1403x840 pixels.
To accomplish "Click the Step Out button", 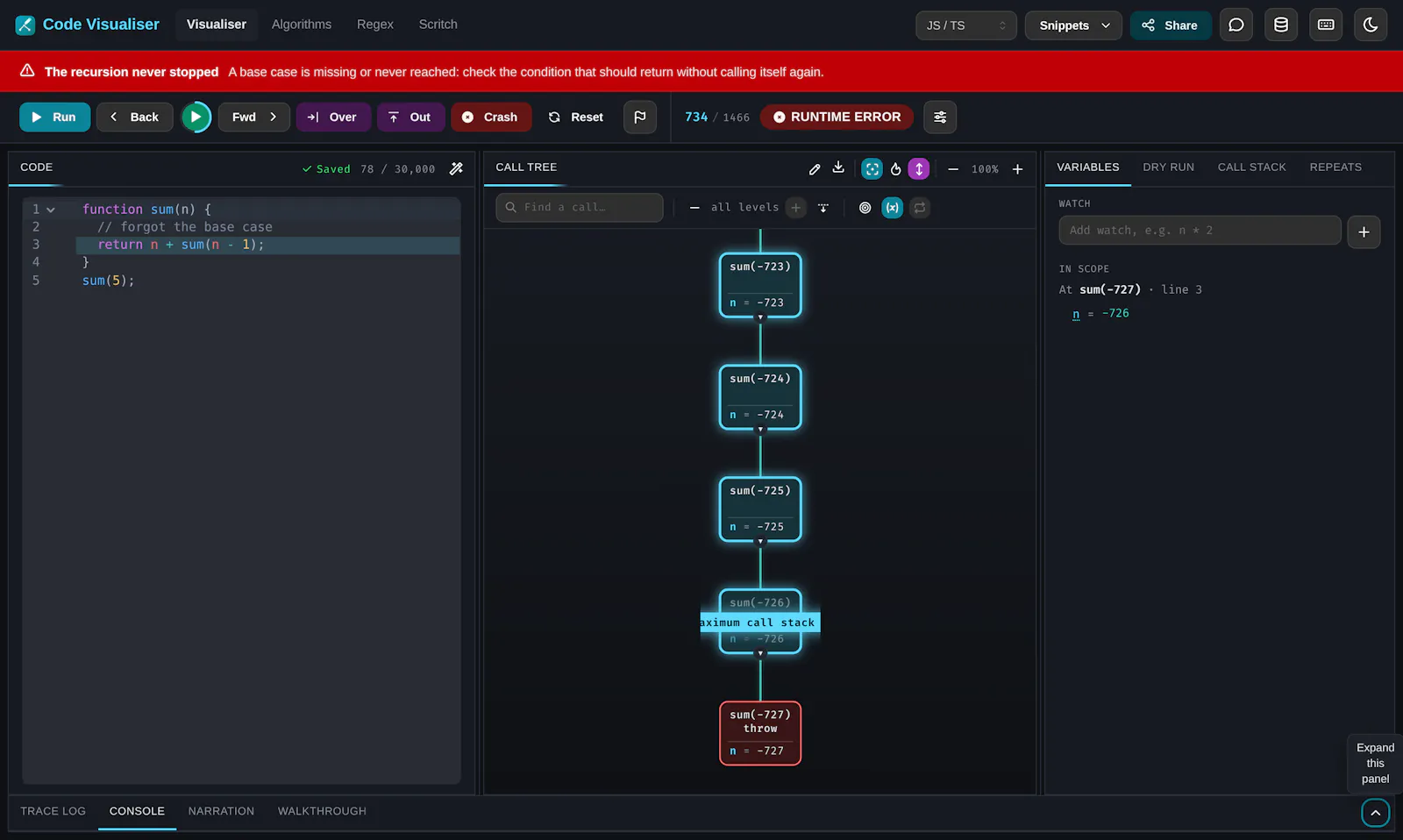I will coord(410,117).
